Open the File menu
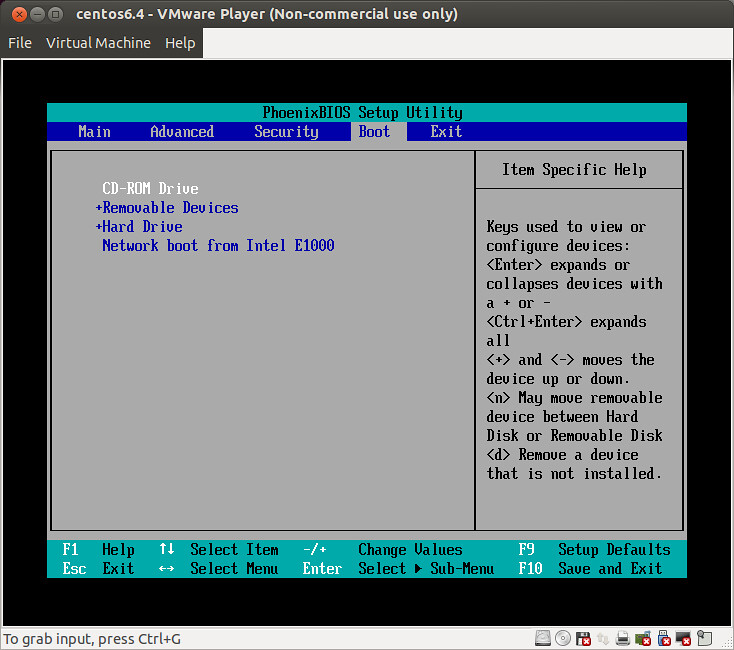Viewport: 734px width, 650px height. pyautogui.click(x=20, y=43)
